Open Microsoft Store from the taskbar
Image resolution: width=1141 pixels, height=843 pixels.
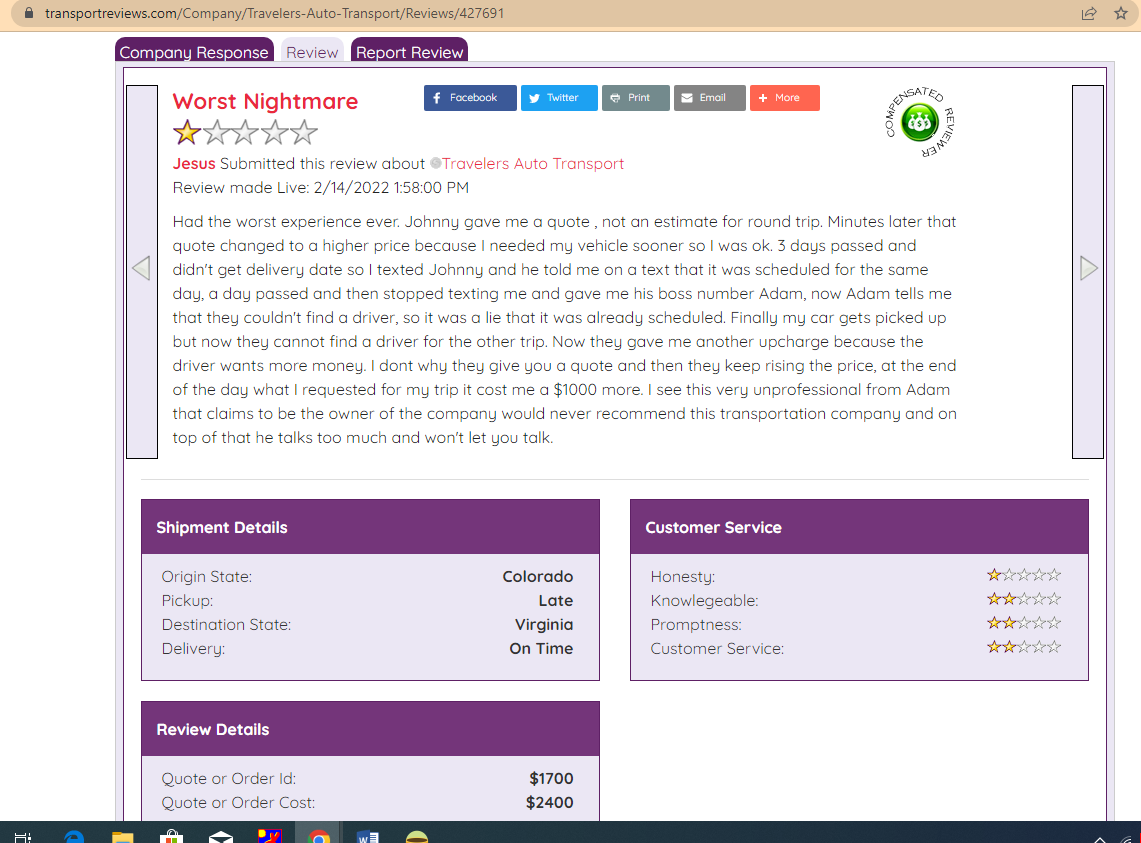172,836
